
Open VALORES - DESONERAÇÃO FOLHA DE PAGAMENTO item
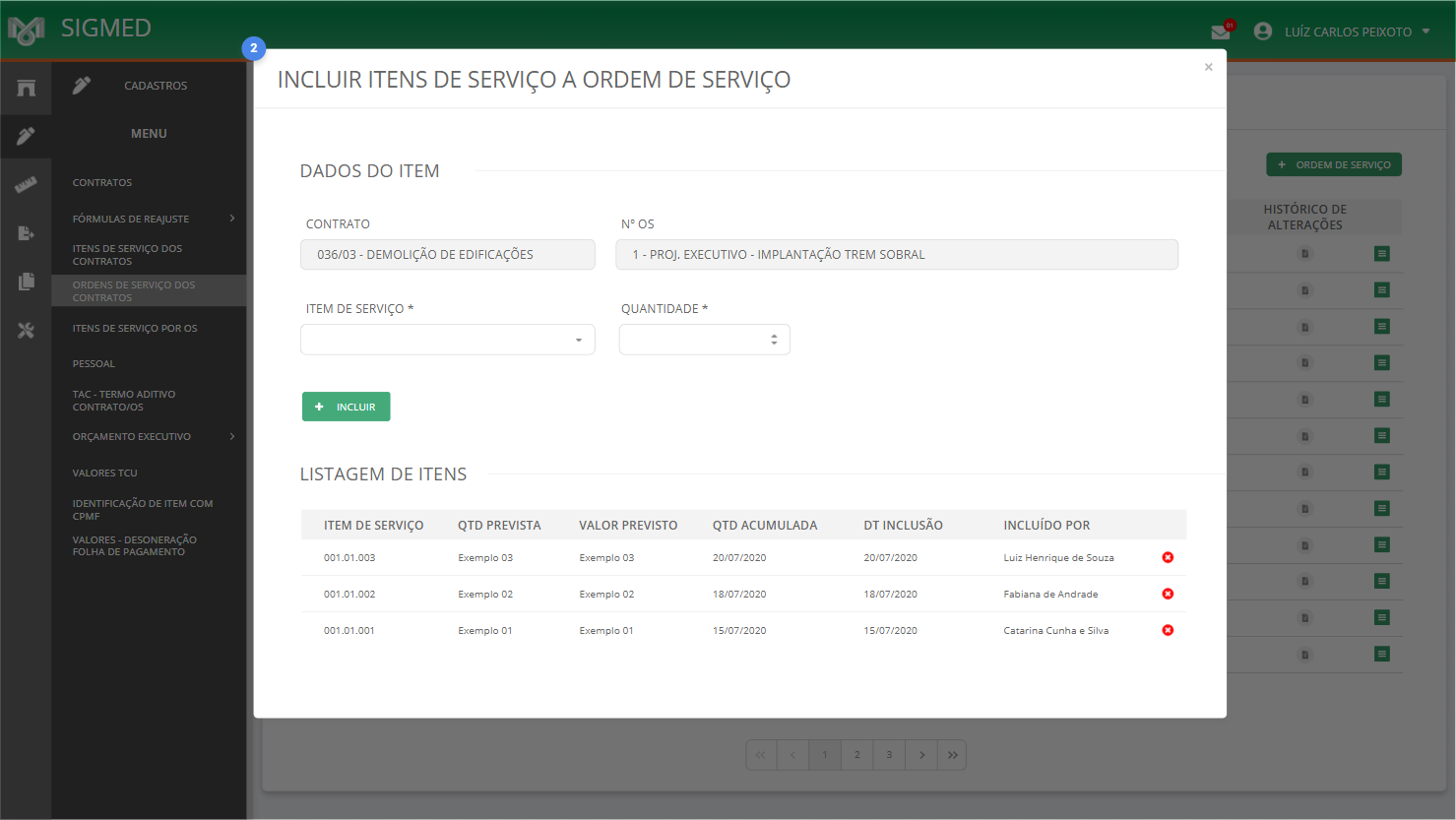[x=135, y=546]
